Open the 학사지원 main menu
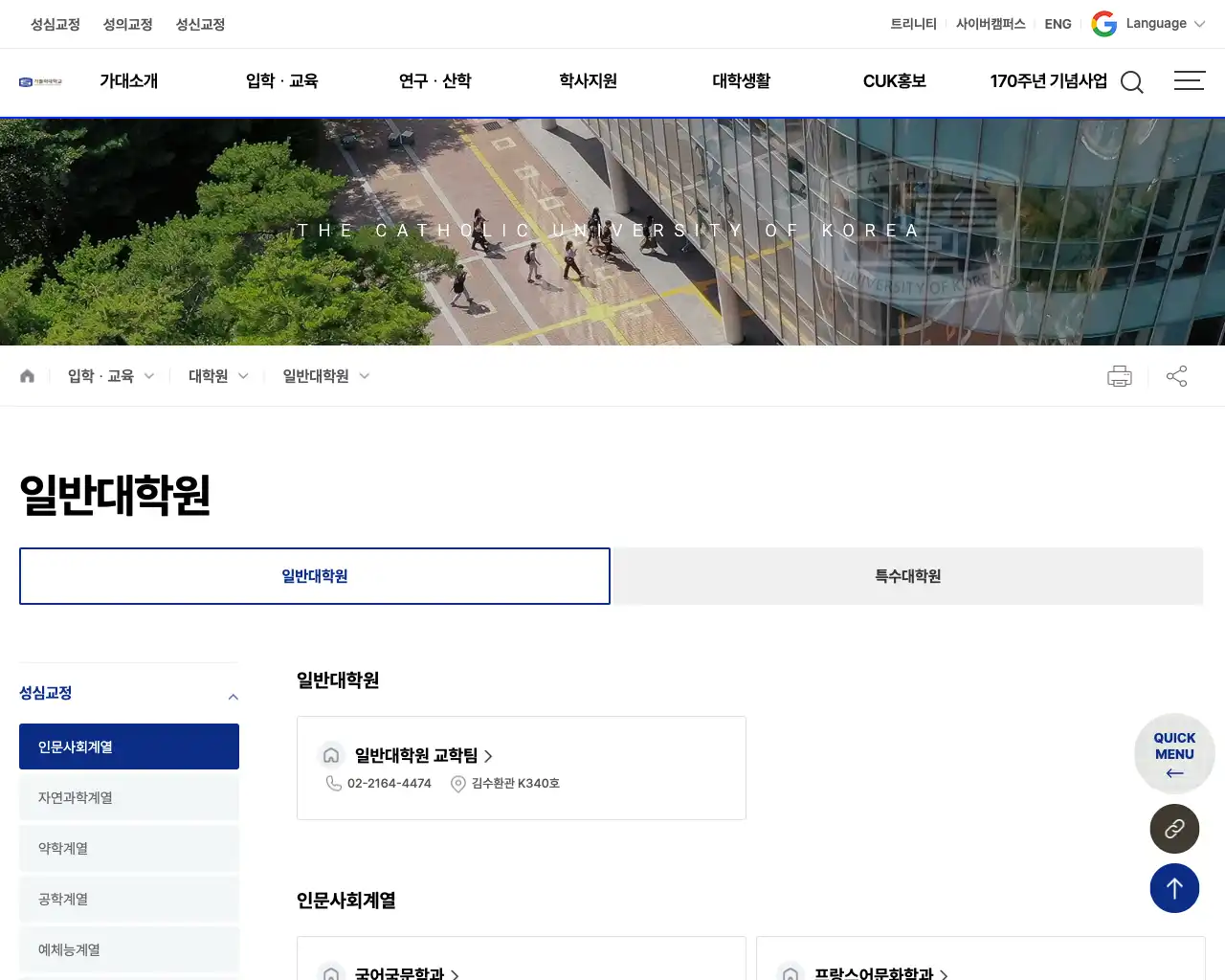Image resolution: width=1225 pixels, height=980 pixels. click(588, 81)
